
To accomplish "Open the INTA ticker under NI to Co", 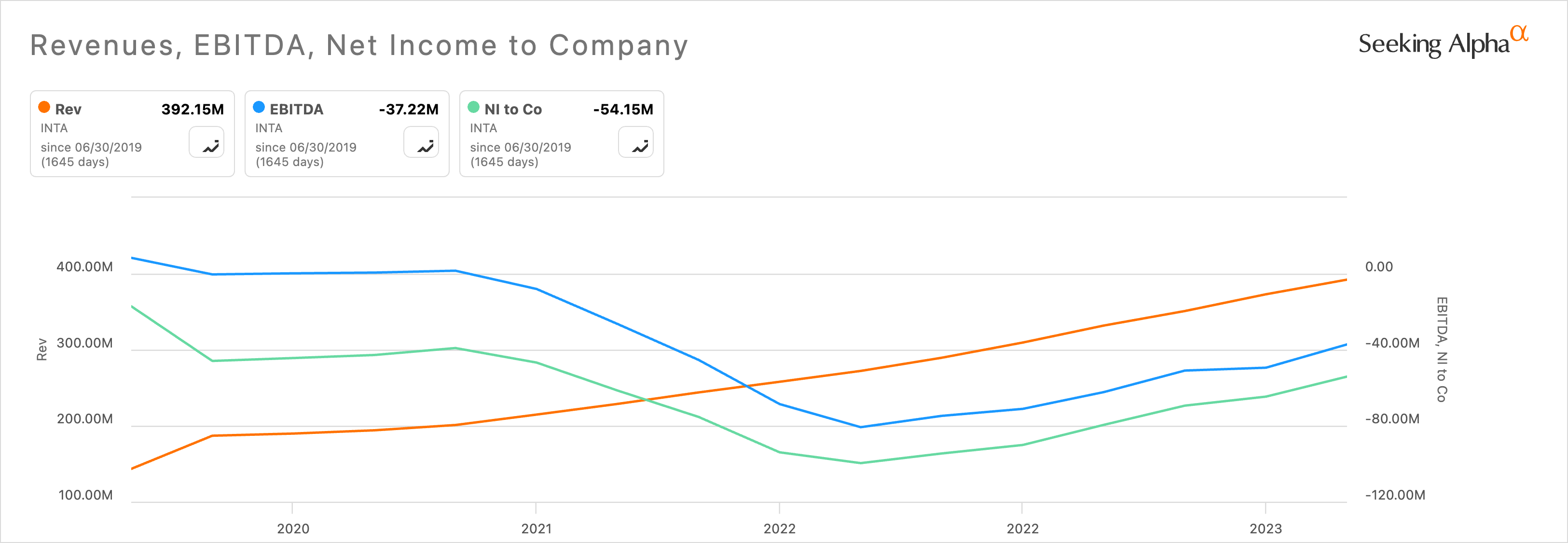I will coord(483,128).
